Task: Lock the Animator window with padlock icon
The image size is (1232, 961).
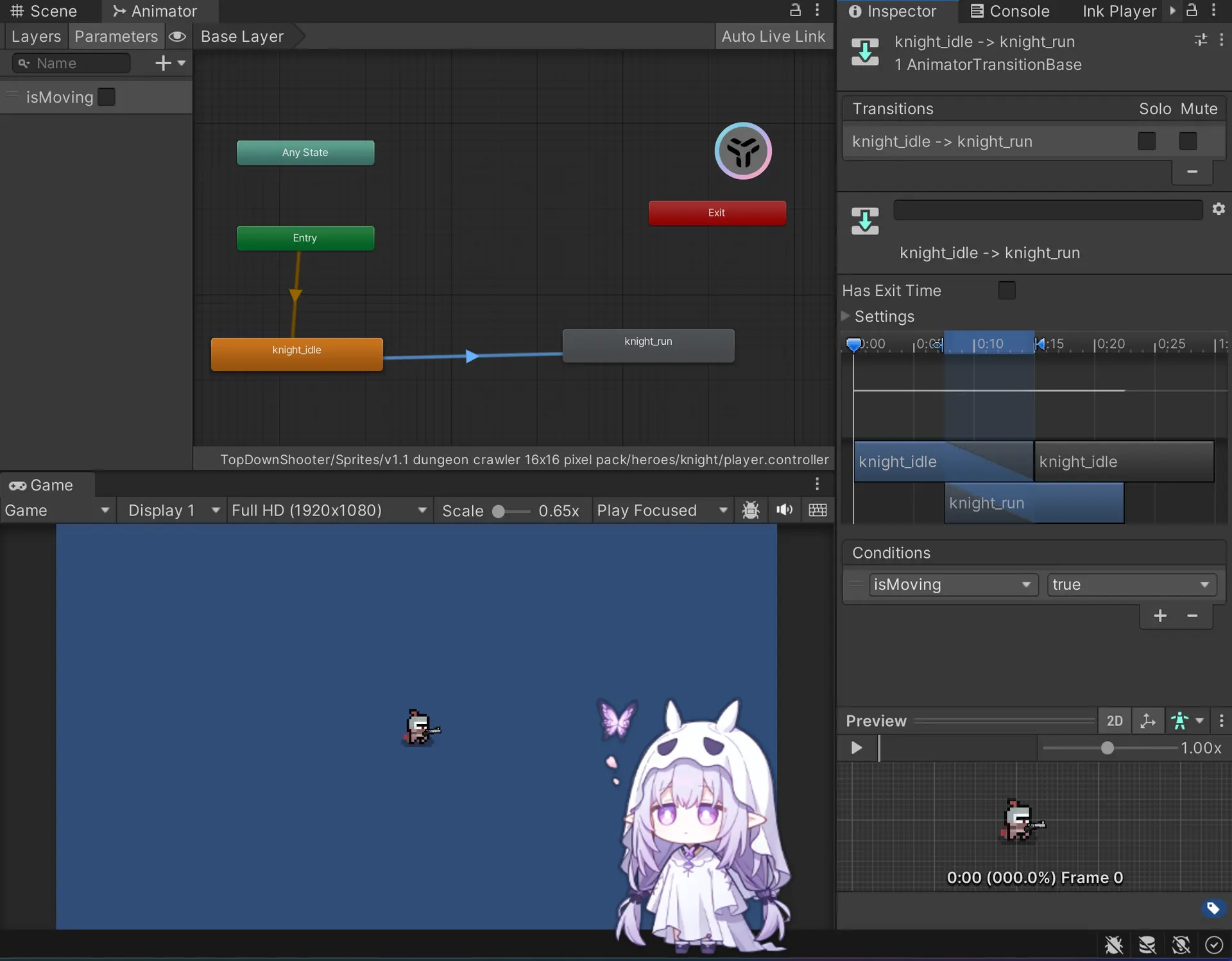Action: pos(795,10)
